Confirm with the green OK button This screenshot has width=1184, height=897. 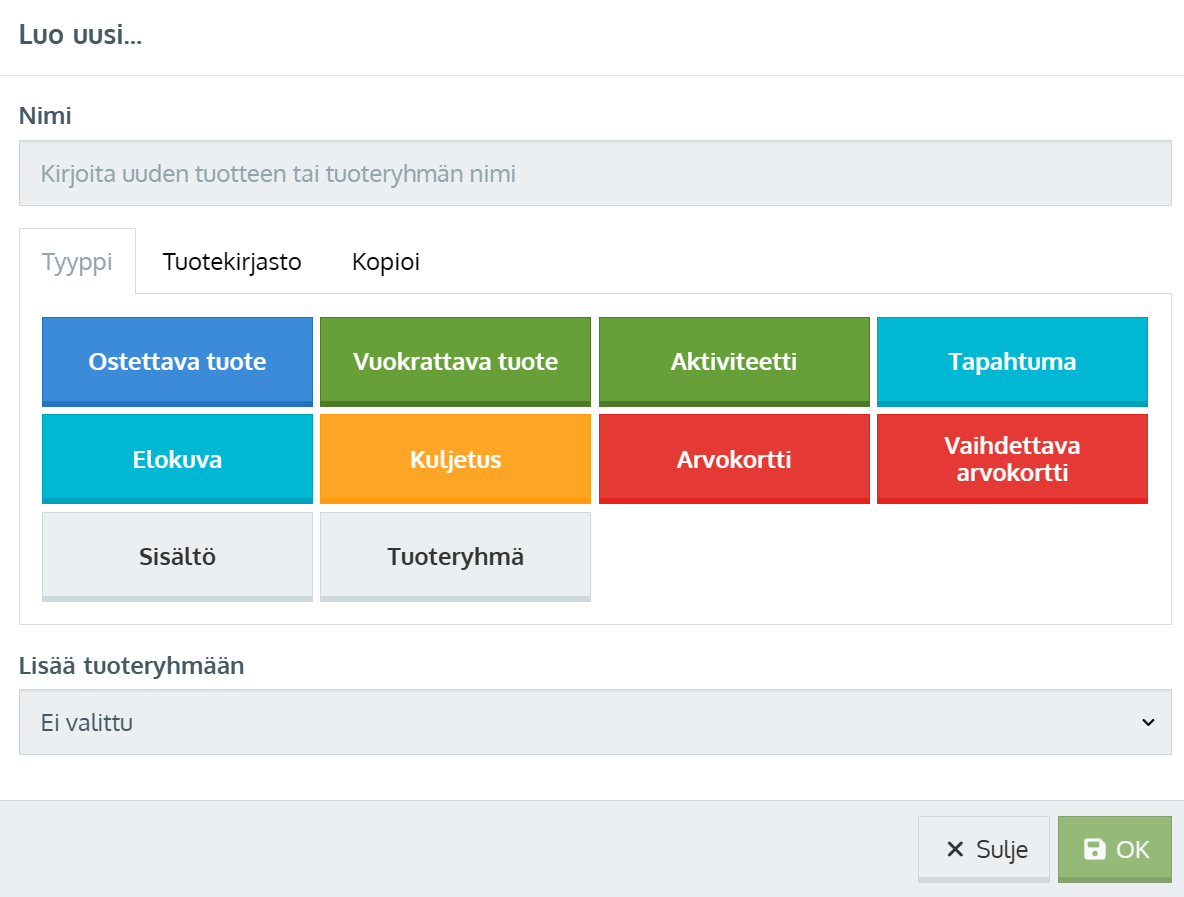pyautogui.click(x=1114, y=850)
